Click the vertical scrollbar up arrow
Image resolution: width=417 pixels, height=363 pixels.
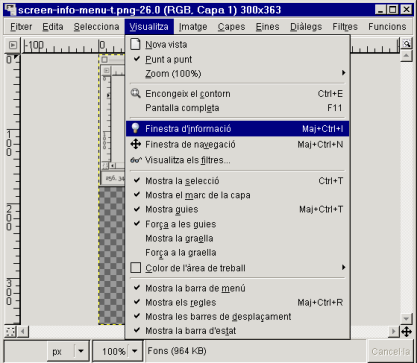[406, 55]
